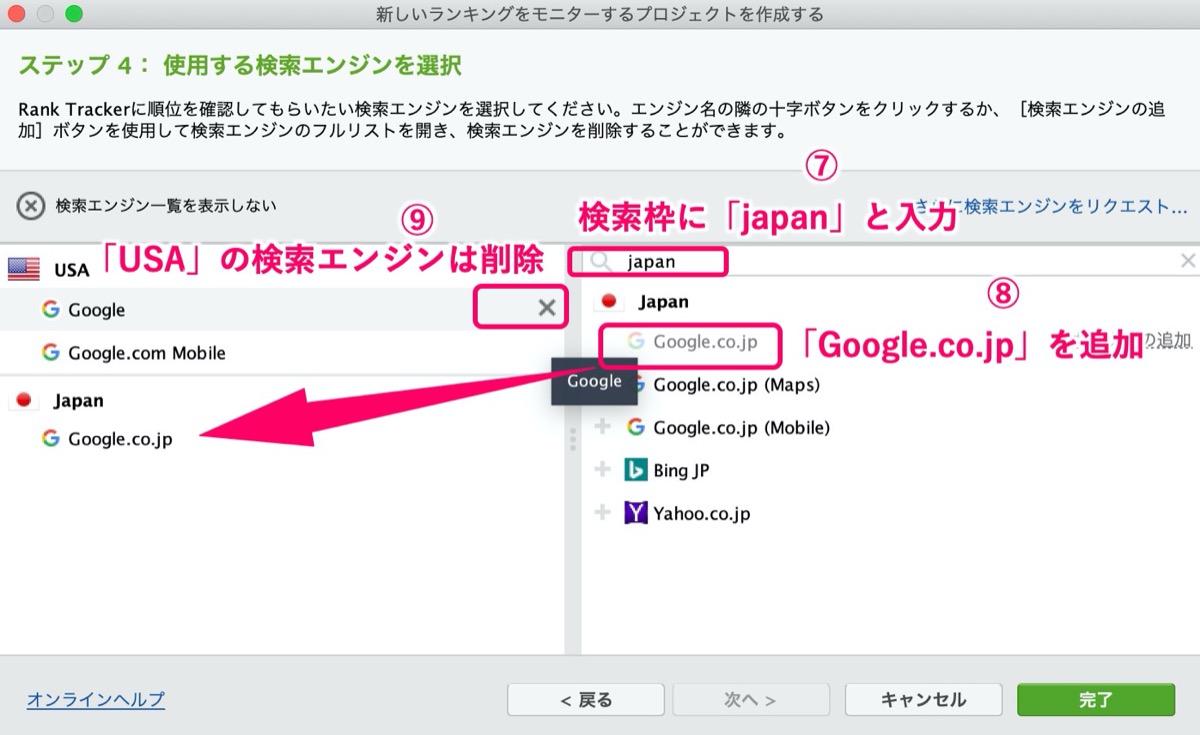
Task: Click the magnifier icon in the search box
Action: coord(601,262)
